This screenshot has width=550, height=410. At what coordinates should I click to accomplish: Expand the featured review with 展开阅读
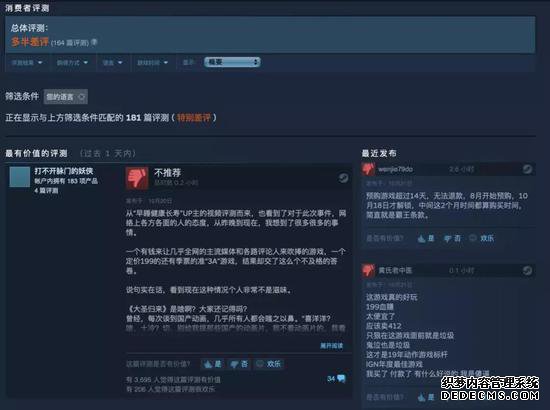(331, 346)
